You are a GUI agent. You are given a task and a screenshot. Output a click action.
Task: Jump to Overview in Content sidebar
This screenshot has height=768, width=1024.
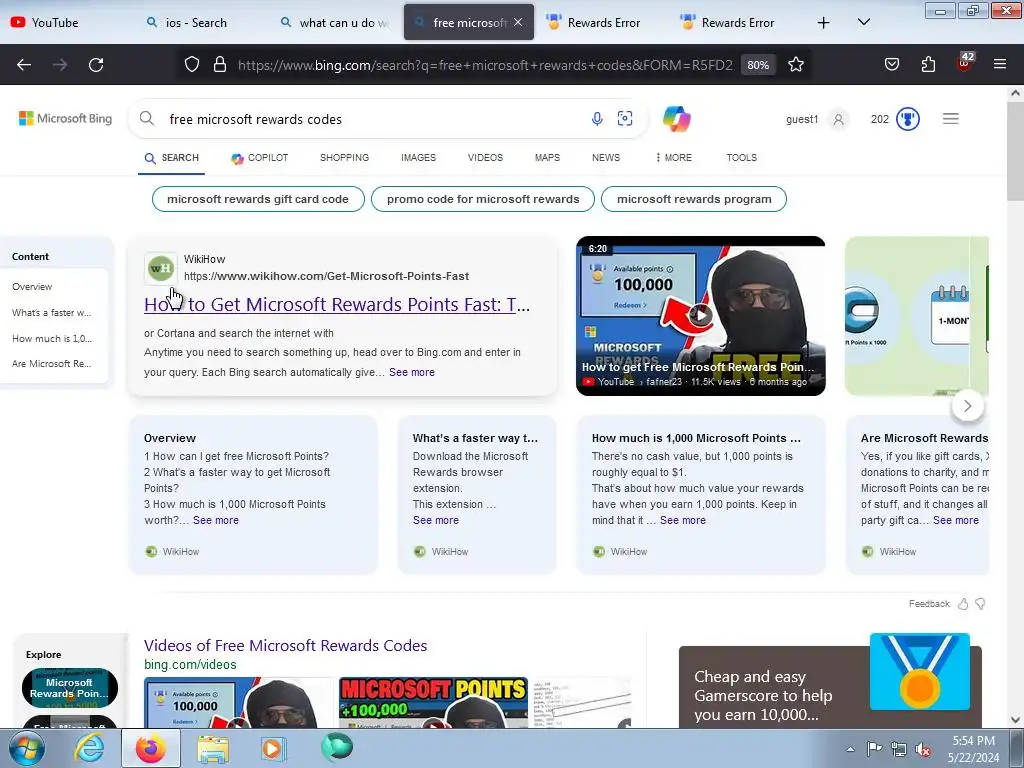click(x=32, y=287)
